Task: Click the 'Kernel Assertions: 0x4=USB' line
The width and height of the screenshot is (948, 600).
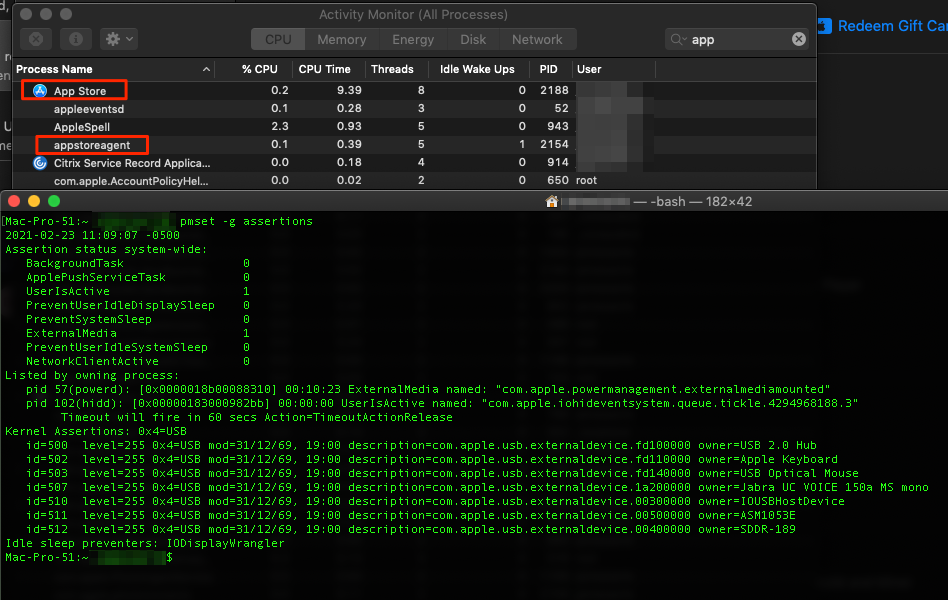Action: (96, 431)
